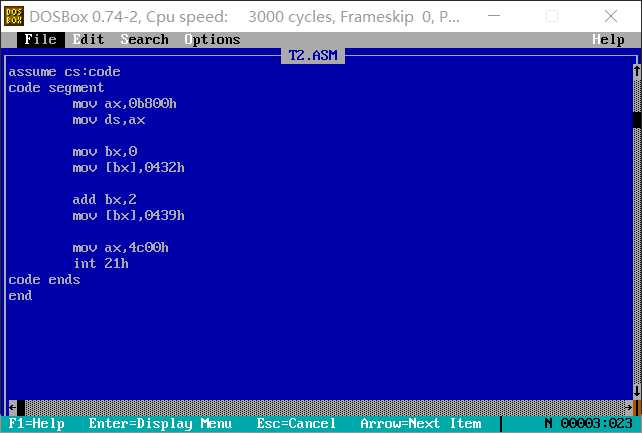Click the line 'mov ax,4c00h'
Image resolution: width=642 pixels, height=433 pixels.
coord(120,247)
